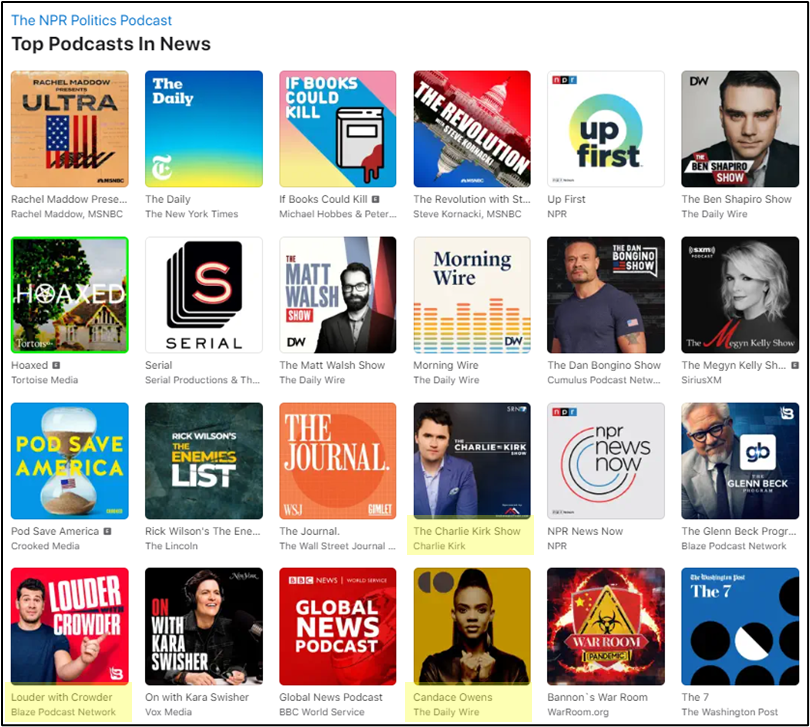Image resolution: width=810 pixels, height=727 pixels.
Task: Open 'On with Kara Swisher' title
Action: [197, 697]
